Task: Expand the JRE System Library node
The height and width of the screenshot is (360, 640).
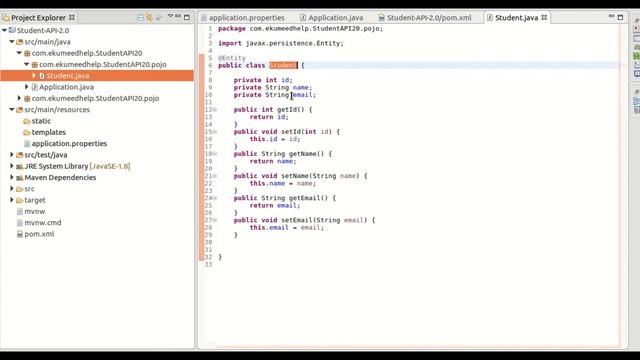Action: click(x=12, y=166)
